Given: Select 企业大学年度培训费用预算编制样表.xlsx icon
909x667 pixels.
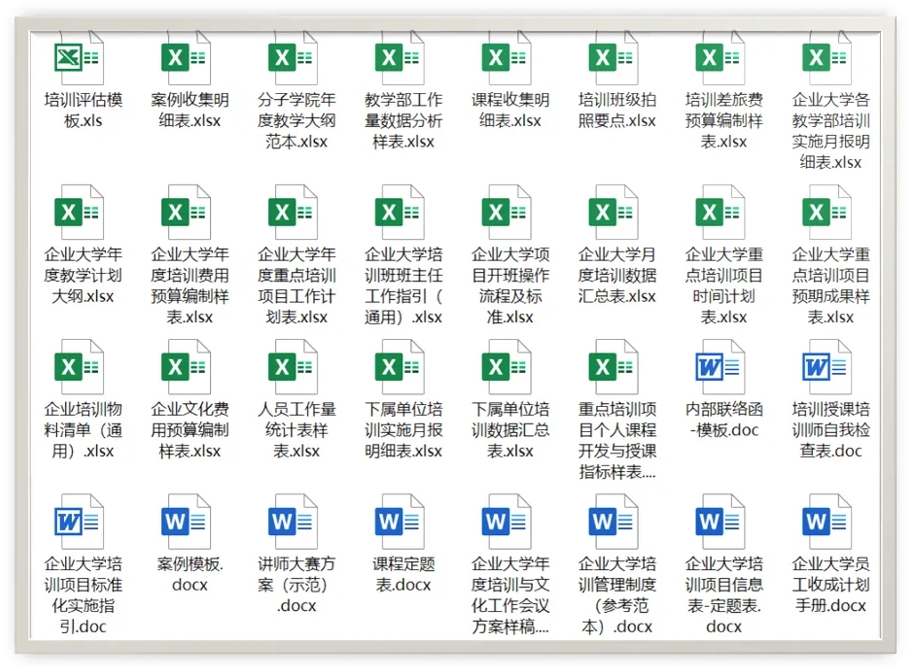Looking at the screenshot, I should coord(186,212).
